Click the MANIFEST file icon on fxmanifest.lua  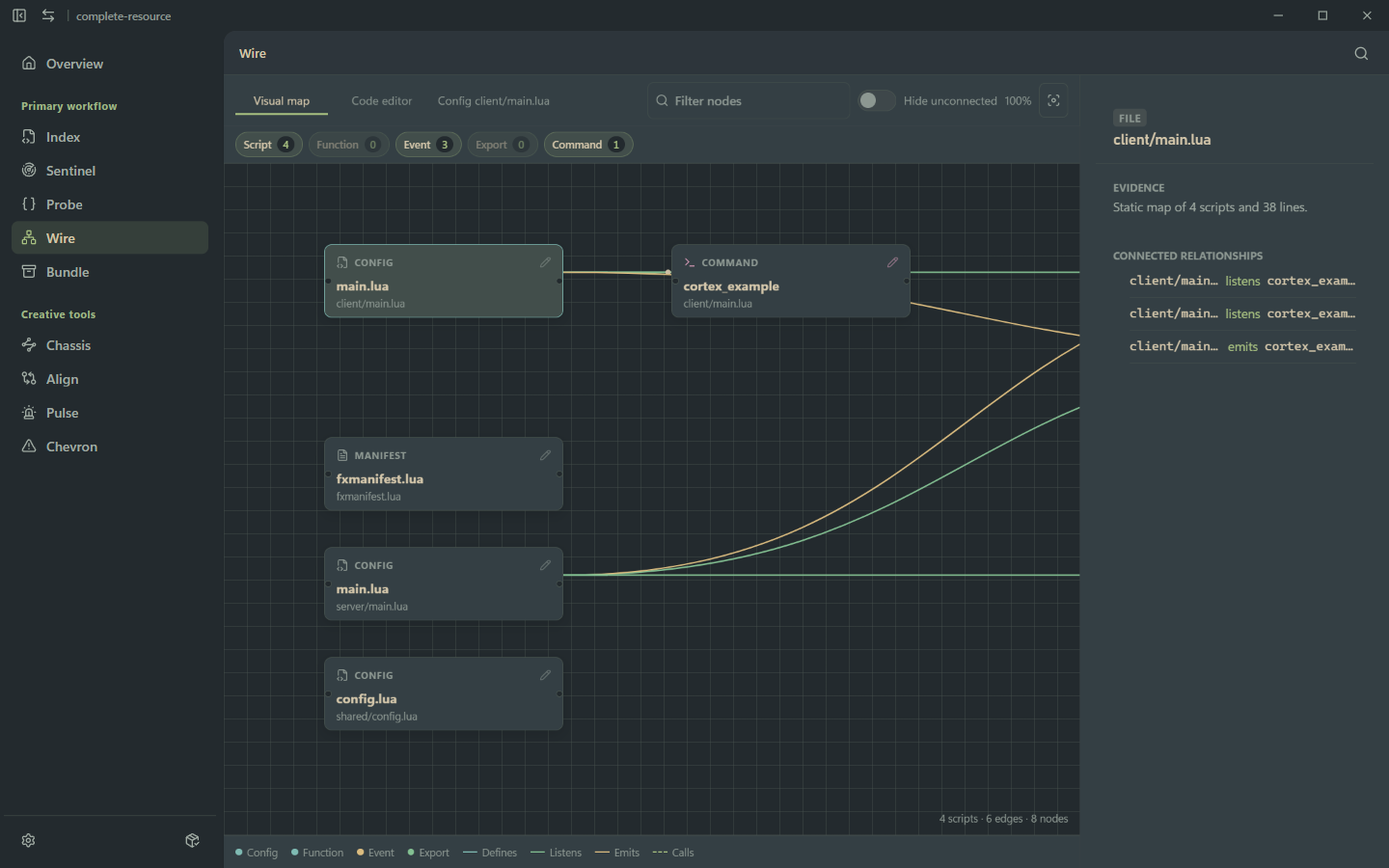(x=342, y=455)
